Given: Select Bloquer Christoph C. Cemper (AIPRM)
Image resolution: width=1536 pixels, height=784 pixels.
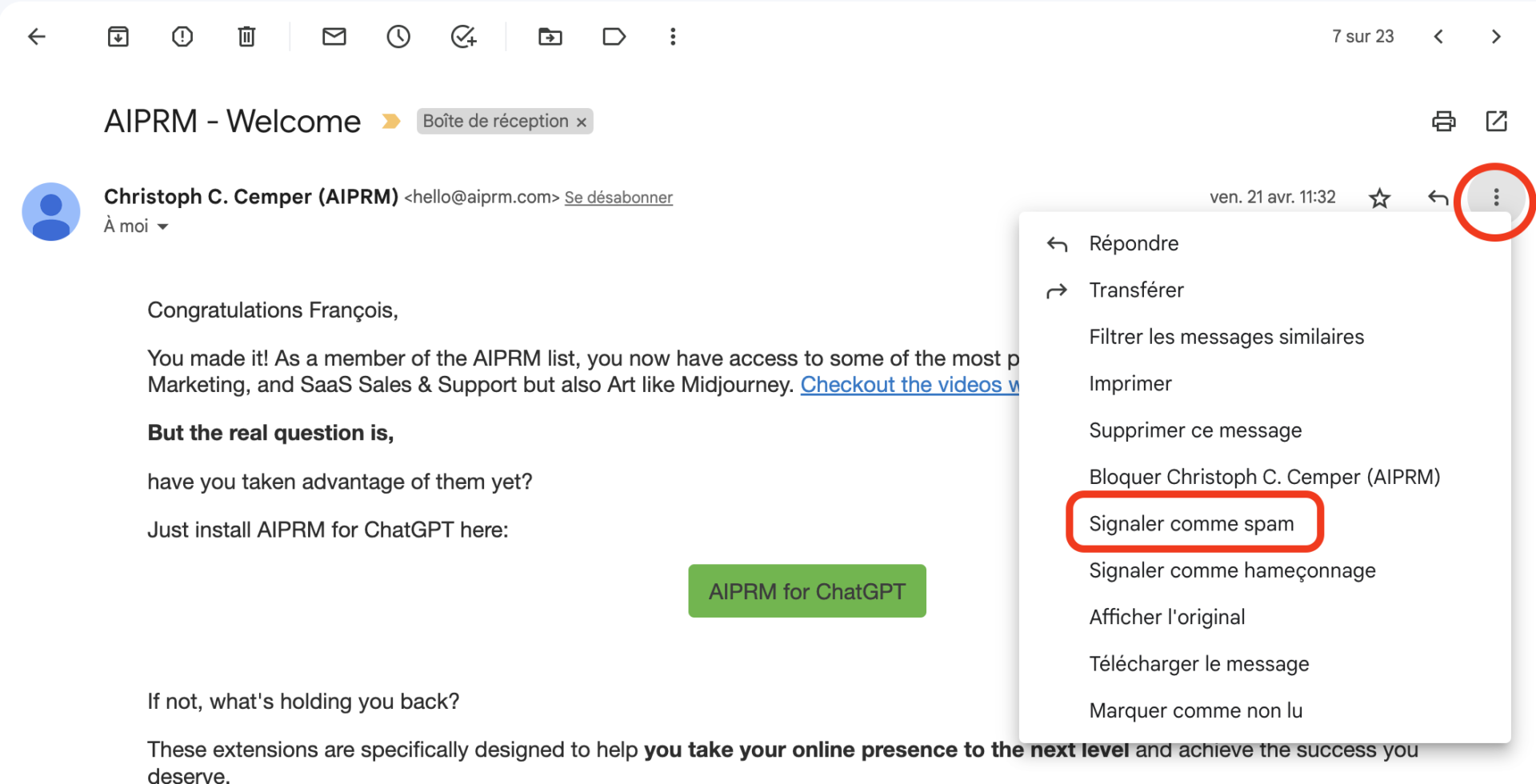Looking at the screenshot, I should tap(1265, 478).
